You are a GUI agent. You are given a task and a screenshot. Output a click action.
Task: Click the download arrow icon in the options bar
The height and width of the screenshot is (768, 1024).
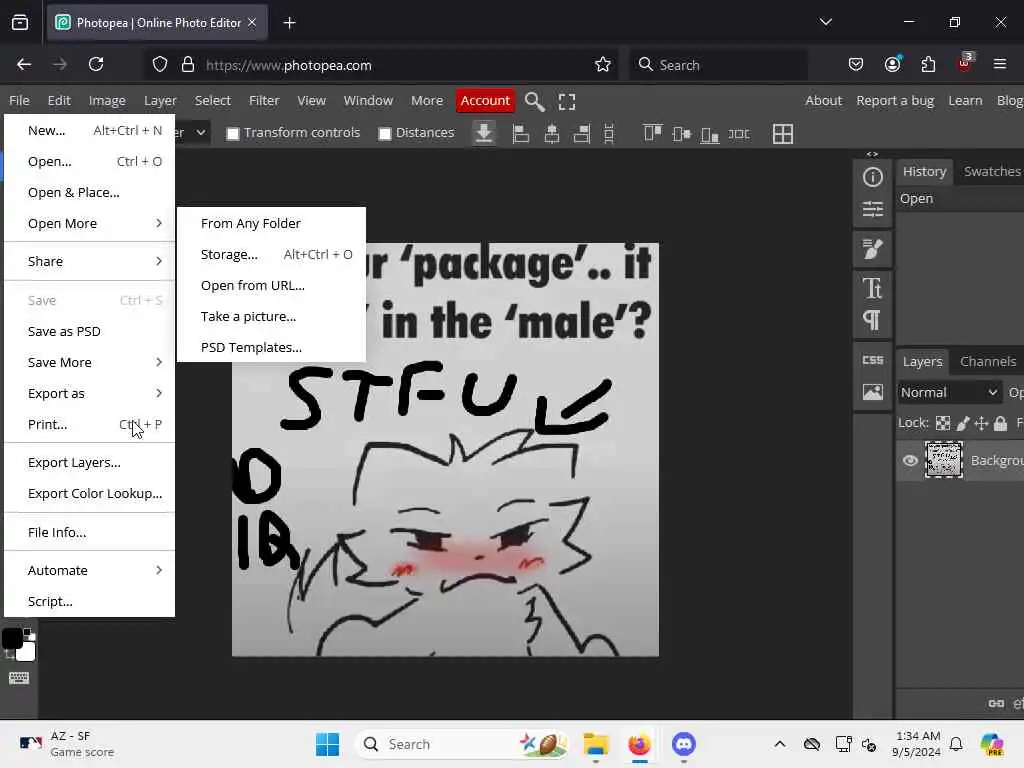tap(484, 133)
